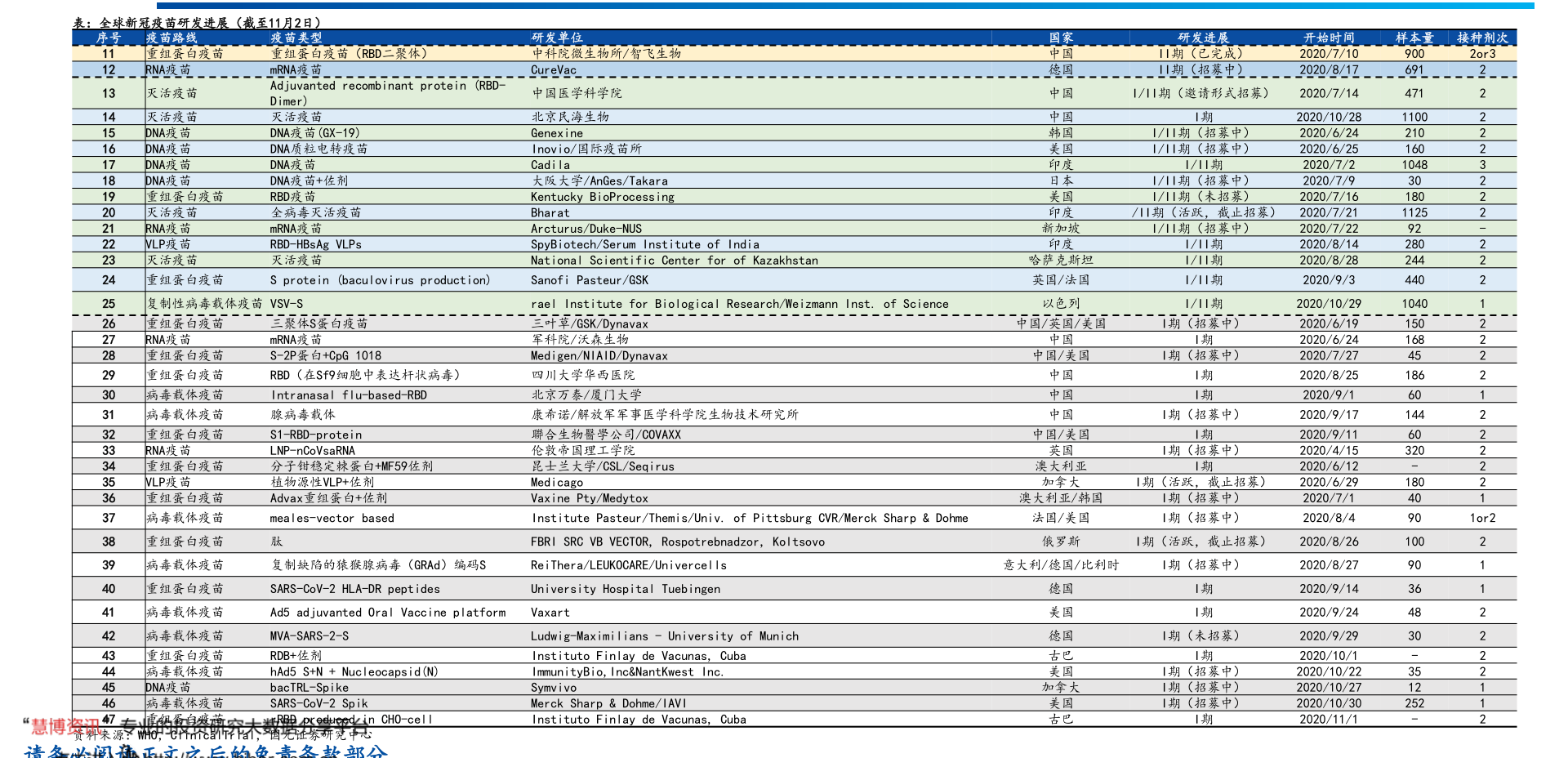Click the cell Inovio/国际疫苗所
This screenshot has height=758, width=1568.
[x=586, y=149]
